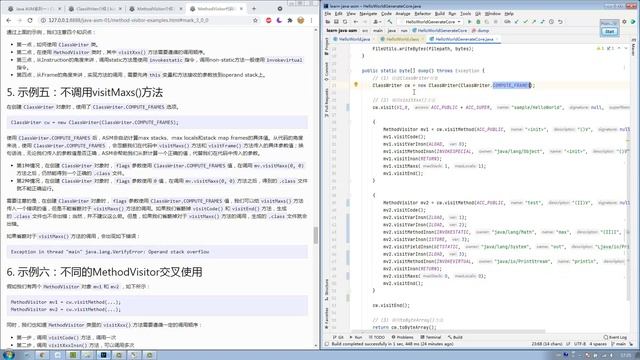Click the Build hammer icon
640x360 pixels.
click(390, 22)
